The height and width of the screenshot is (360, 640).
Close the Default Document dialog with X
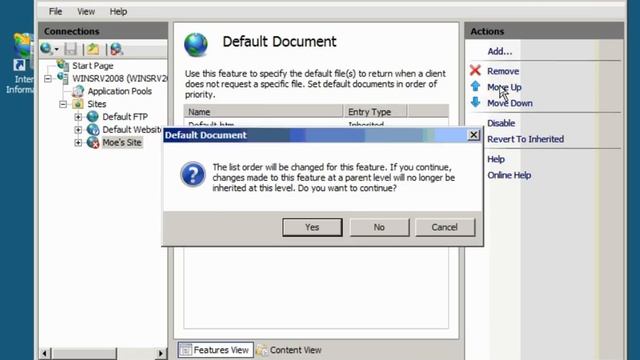coord(473,135)
